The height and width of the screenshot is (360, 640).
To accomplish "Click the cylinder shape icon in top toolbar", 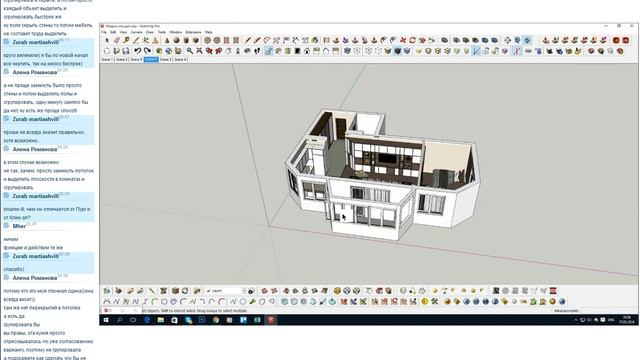I will point(186,40).
